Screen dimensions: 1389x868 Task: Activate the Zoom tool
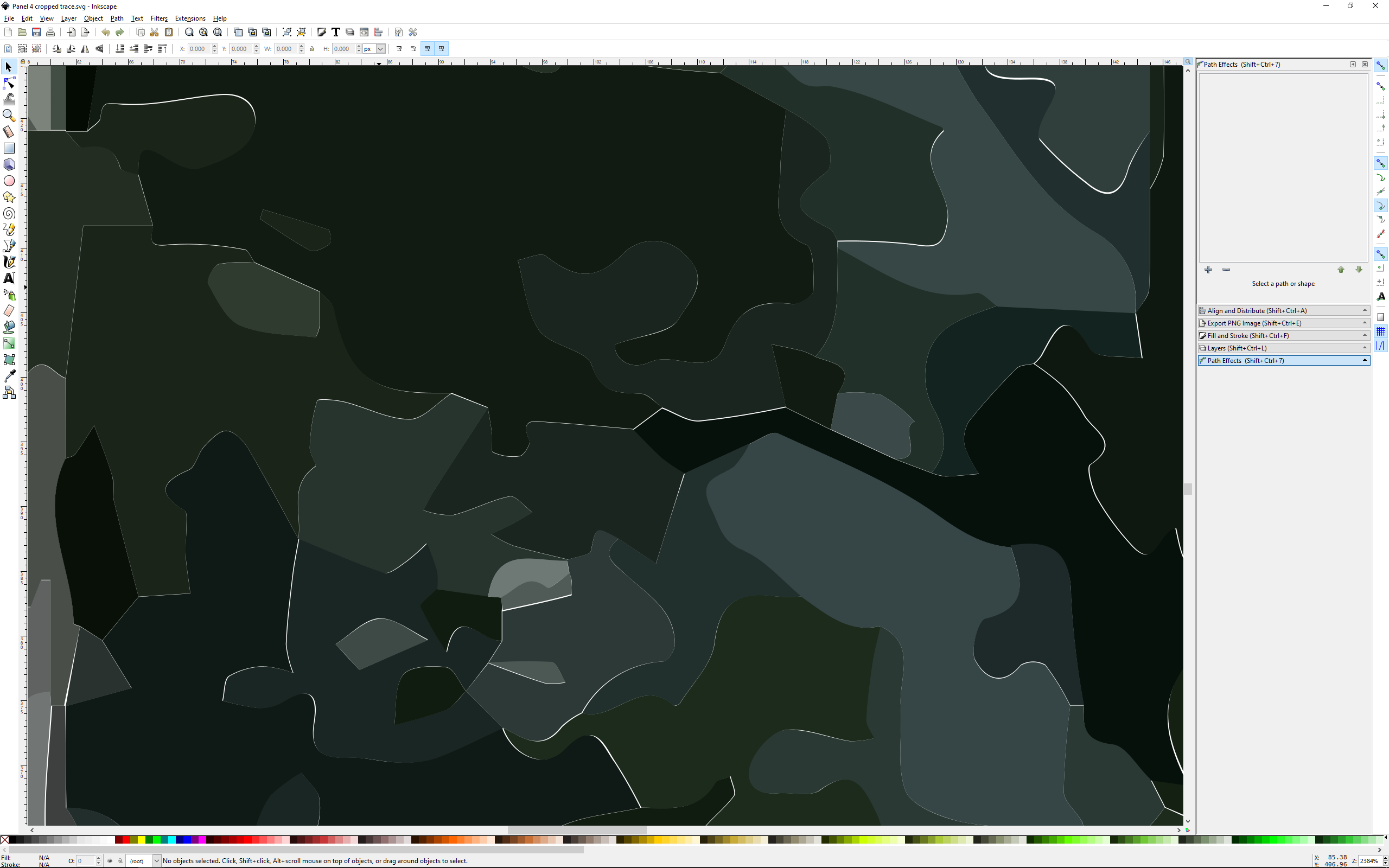coord(9,115)
